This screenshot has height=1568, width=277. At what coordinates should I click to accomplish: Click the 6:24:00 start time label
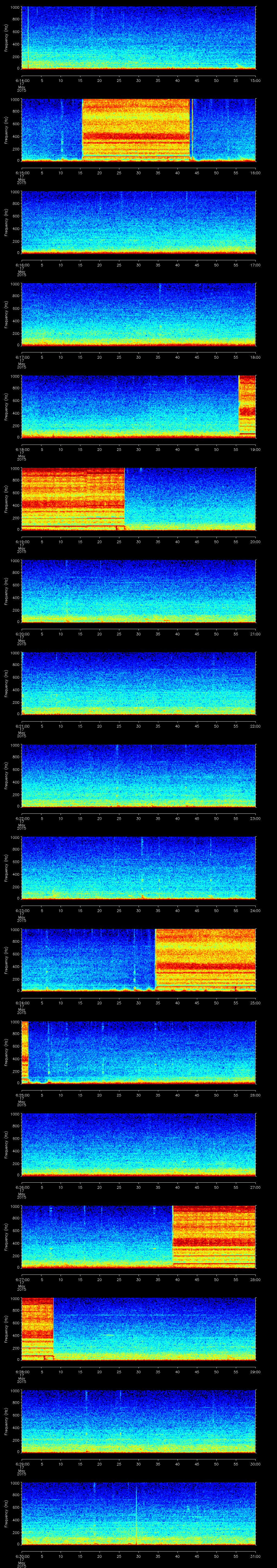[22, 1003]
